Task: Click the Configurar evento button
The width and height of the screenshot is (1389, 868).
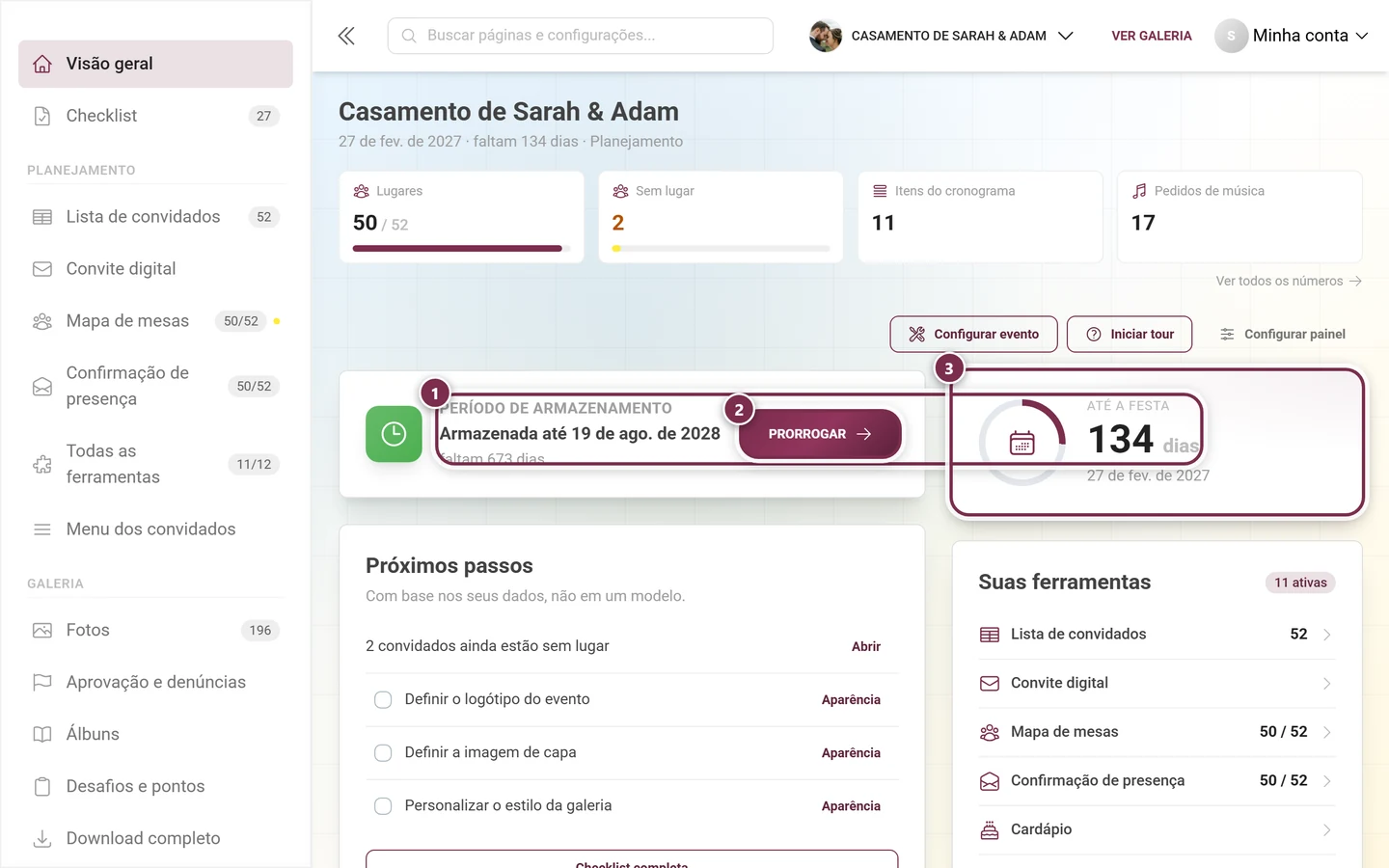Action: (x=973, y=334)
